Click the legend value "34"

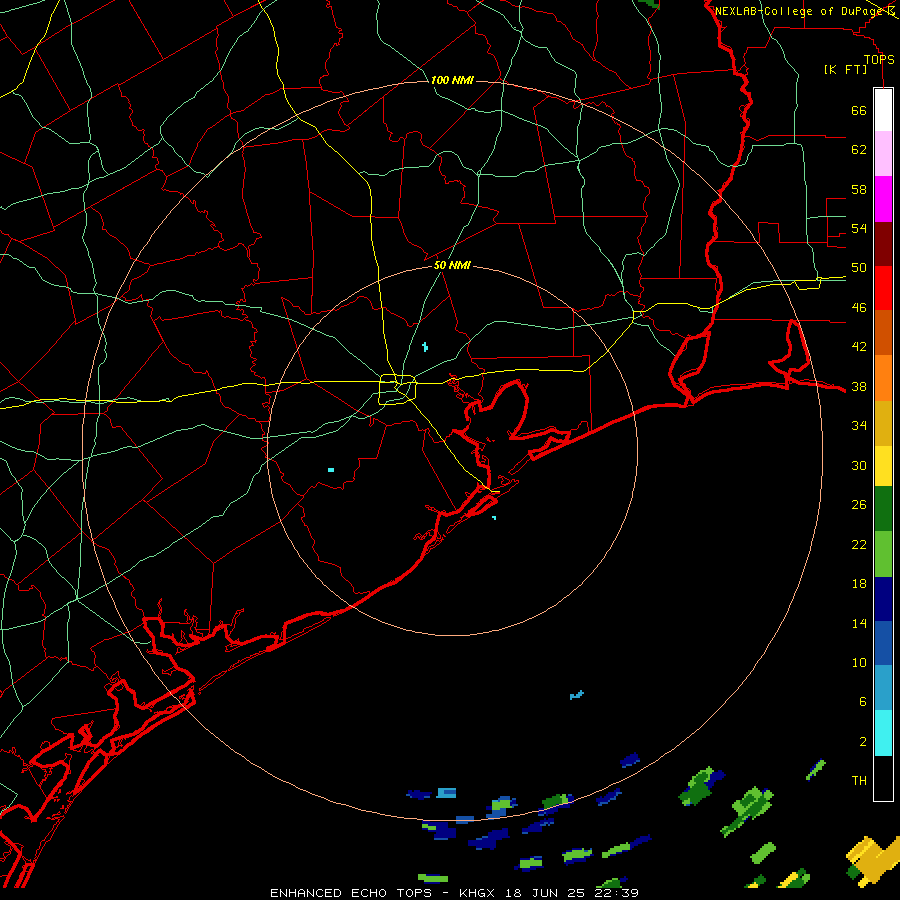859,426
